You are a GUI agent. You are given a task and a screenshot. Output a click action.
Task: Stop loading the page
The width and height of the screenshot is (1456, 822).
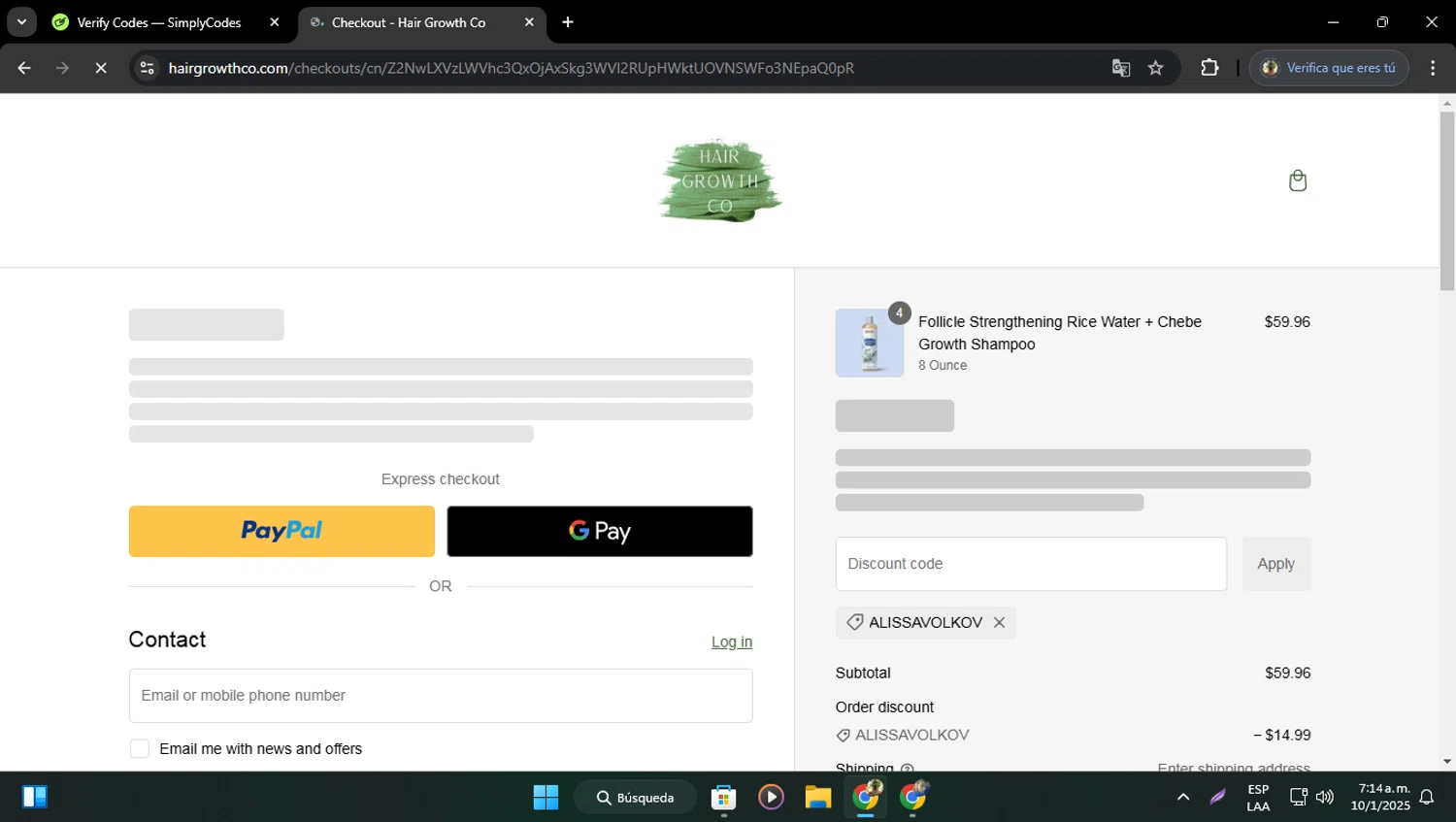pos(101,68)
